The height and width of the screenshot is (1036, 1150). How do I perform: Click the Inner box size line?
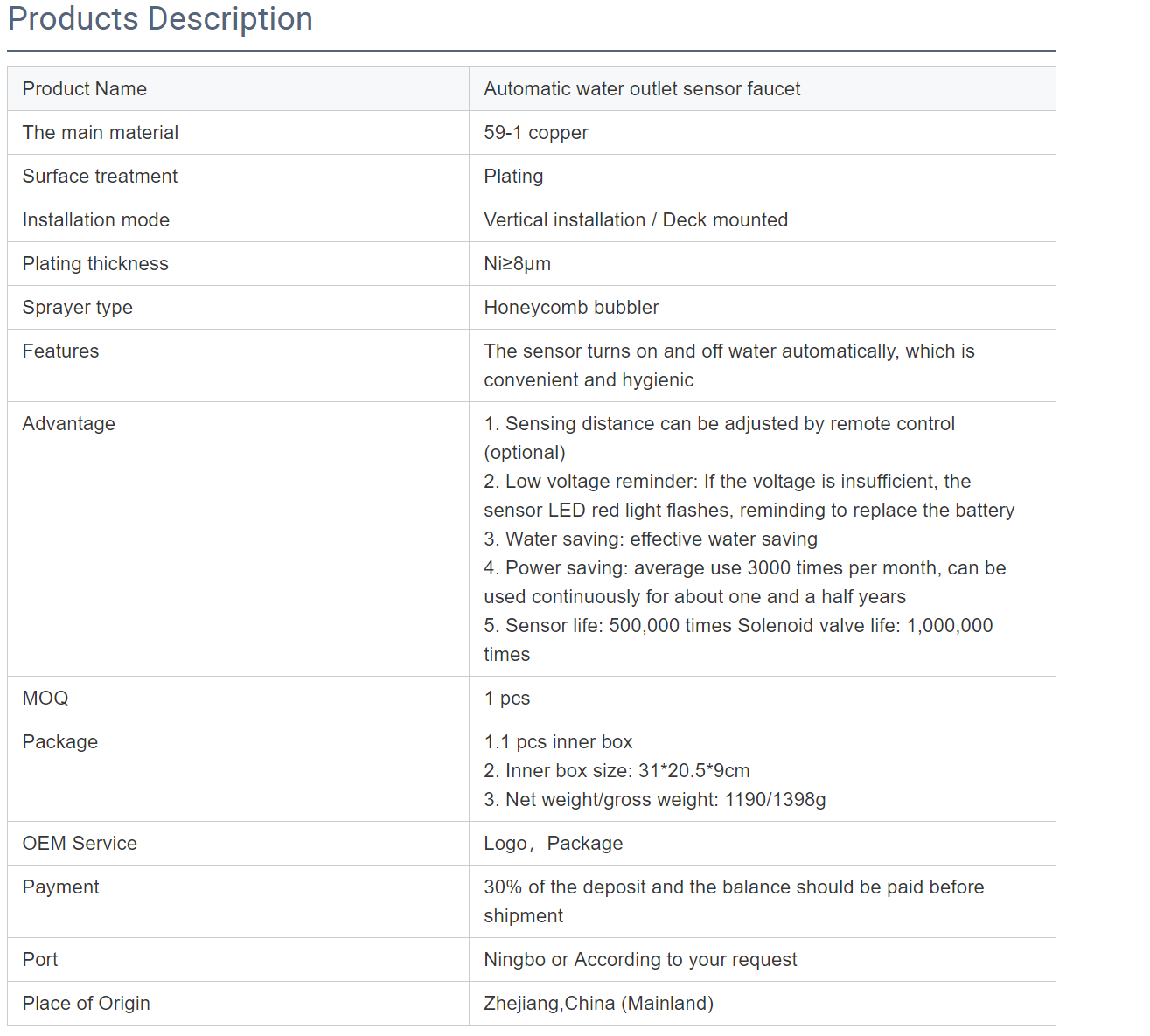coord(617,770)
